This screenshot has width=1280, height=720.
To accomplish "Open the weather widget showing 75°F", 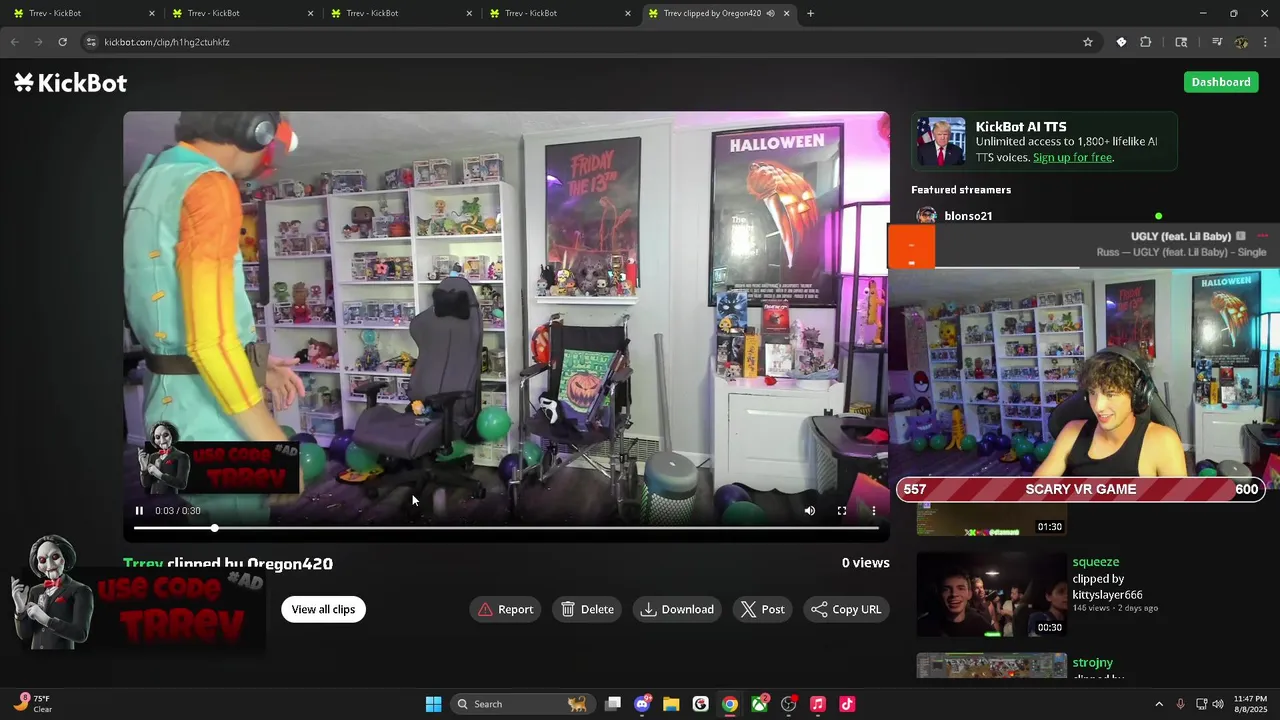I will point(33,704).
